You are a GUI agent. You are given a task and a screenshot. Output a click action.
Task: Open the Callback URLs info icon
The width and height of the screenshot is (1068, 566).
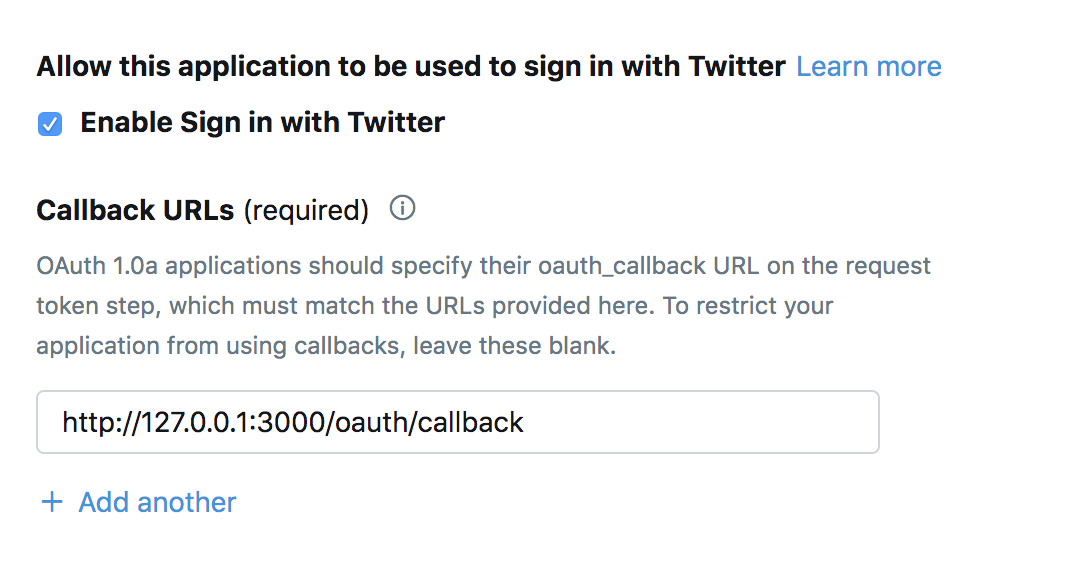click(402, 208)
